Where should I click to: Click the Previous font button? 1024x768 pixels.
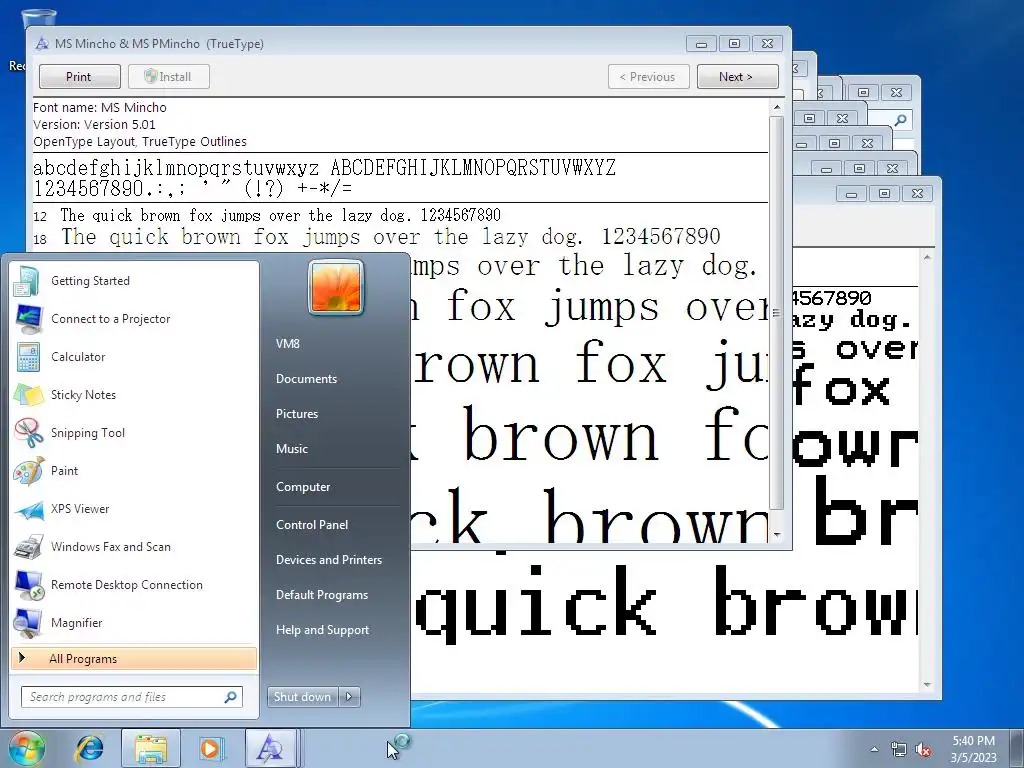click(x=648, y=76)
